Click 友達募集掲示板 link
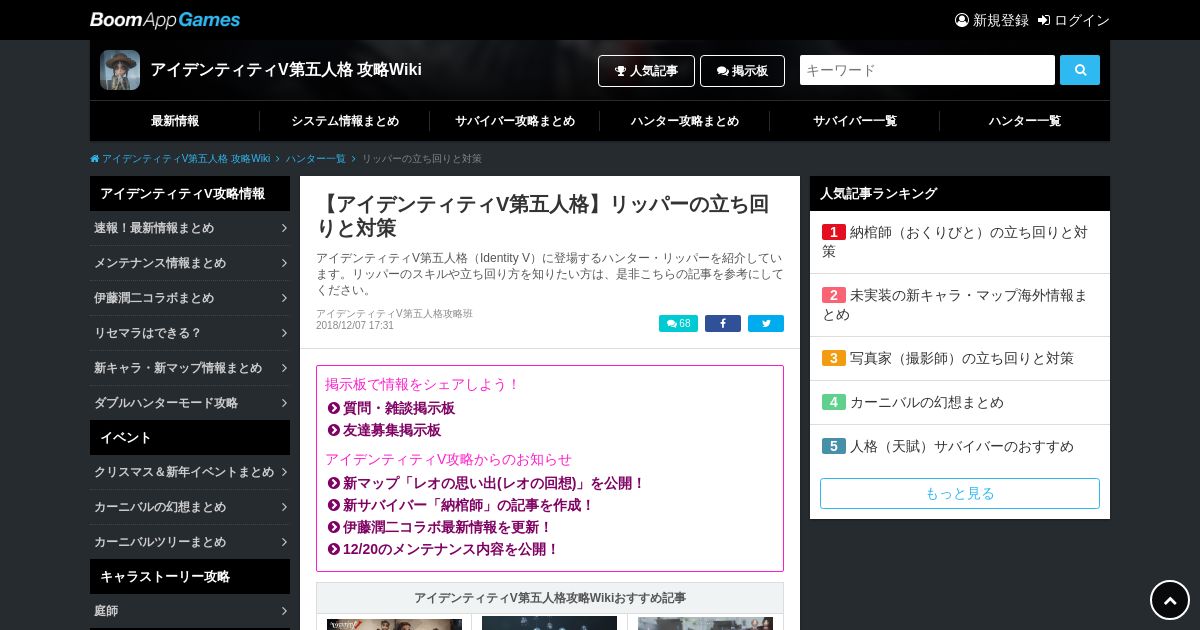The image size is (1200, 630). click(x=392, y=430)
